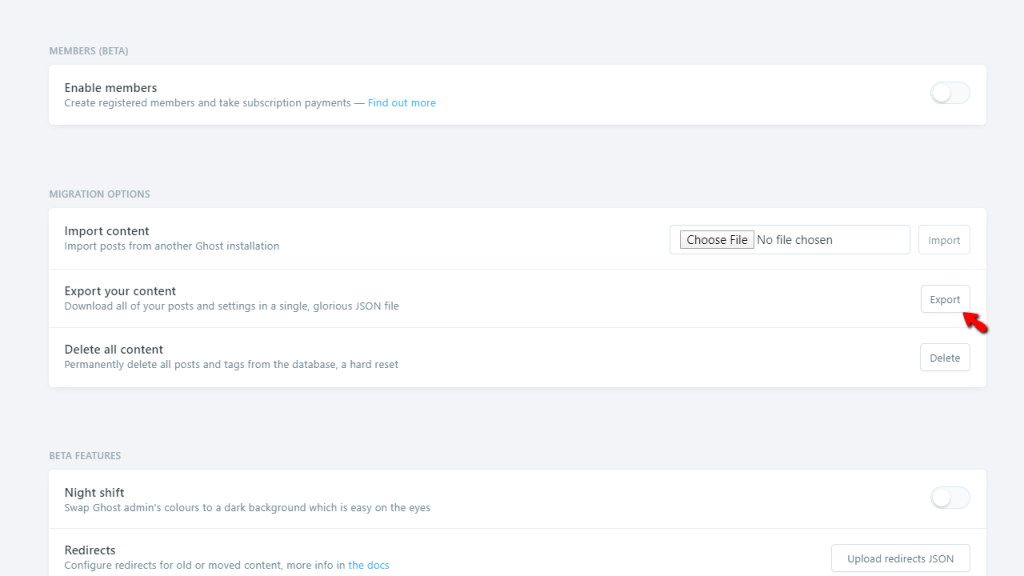1024x576 pixels.
Task: Click the 'No file chosen' file field
Action: coord(795,240)
